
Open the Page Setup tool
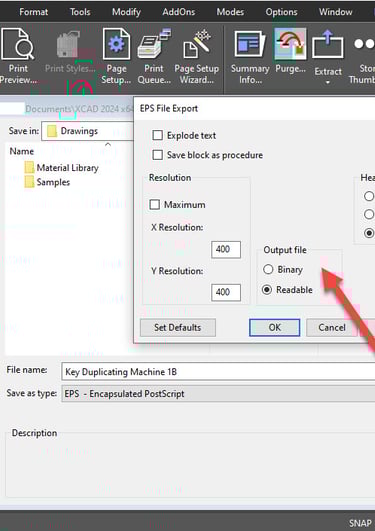point(116,56)
